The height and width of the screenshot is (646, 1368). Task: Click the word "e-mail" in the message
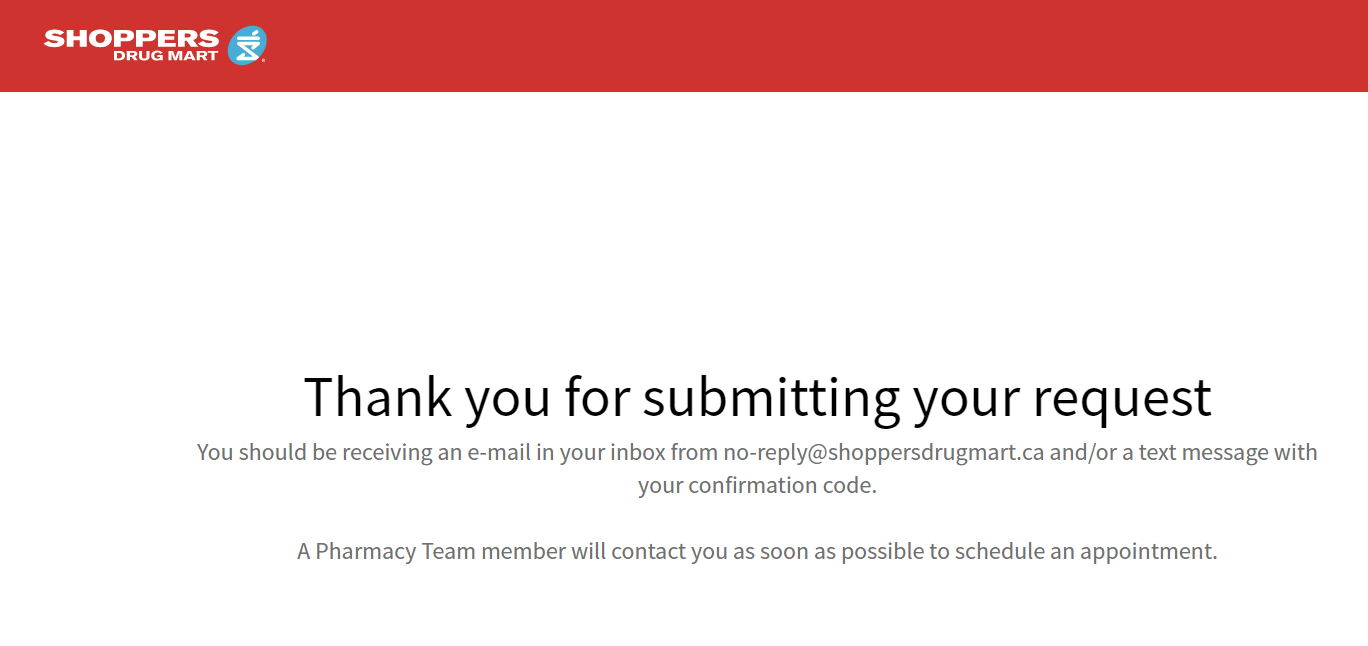click(496, 452)
